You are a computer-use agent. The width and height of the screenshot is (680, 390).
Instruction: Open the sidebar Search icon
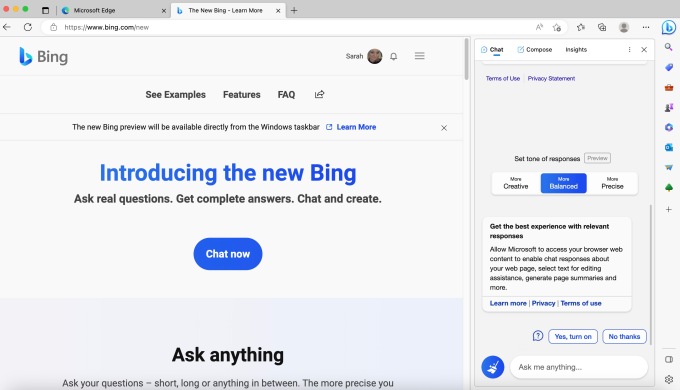[669, 47]
